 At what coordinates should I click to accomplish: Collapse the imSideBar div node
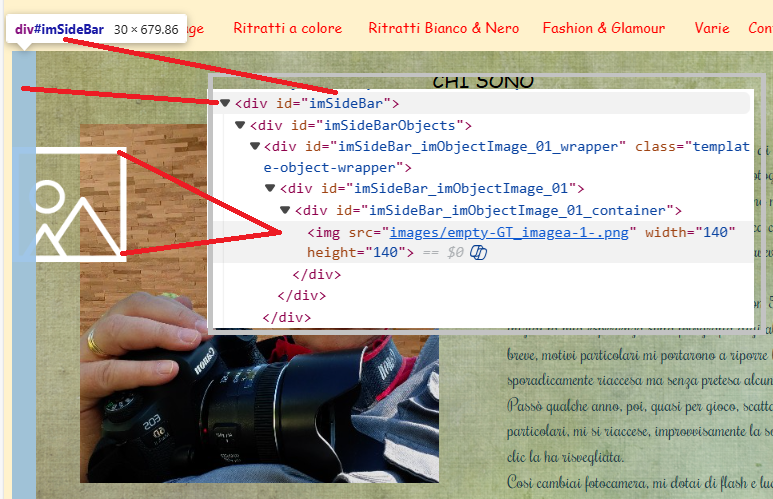(225, 103)
